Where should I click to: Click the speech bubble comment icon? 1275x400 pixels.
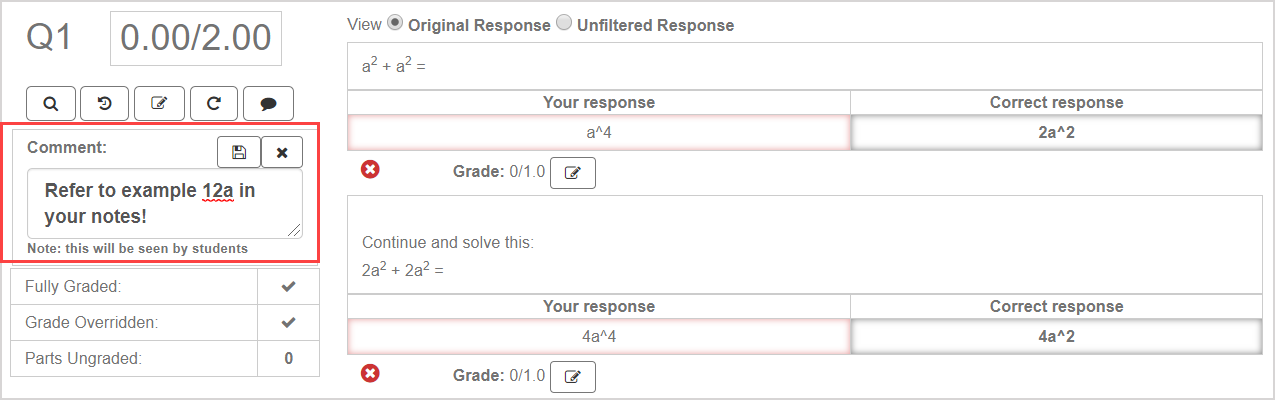268,102
